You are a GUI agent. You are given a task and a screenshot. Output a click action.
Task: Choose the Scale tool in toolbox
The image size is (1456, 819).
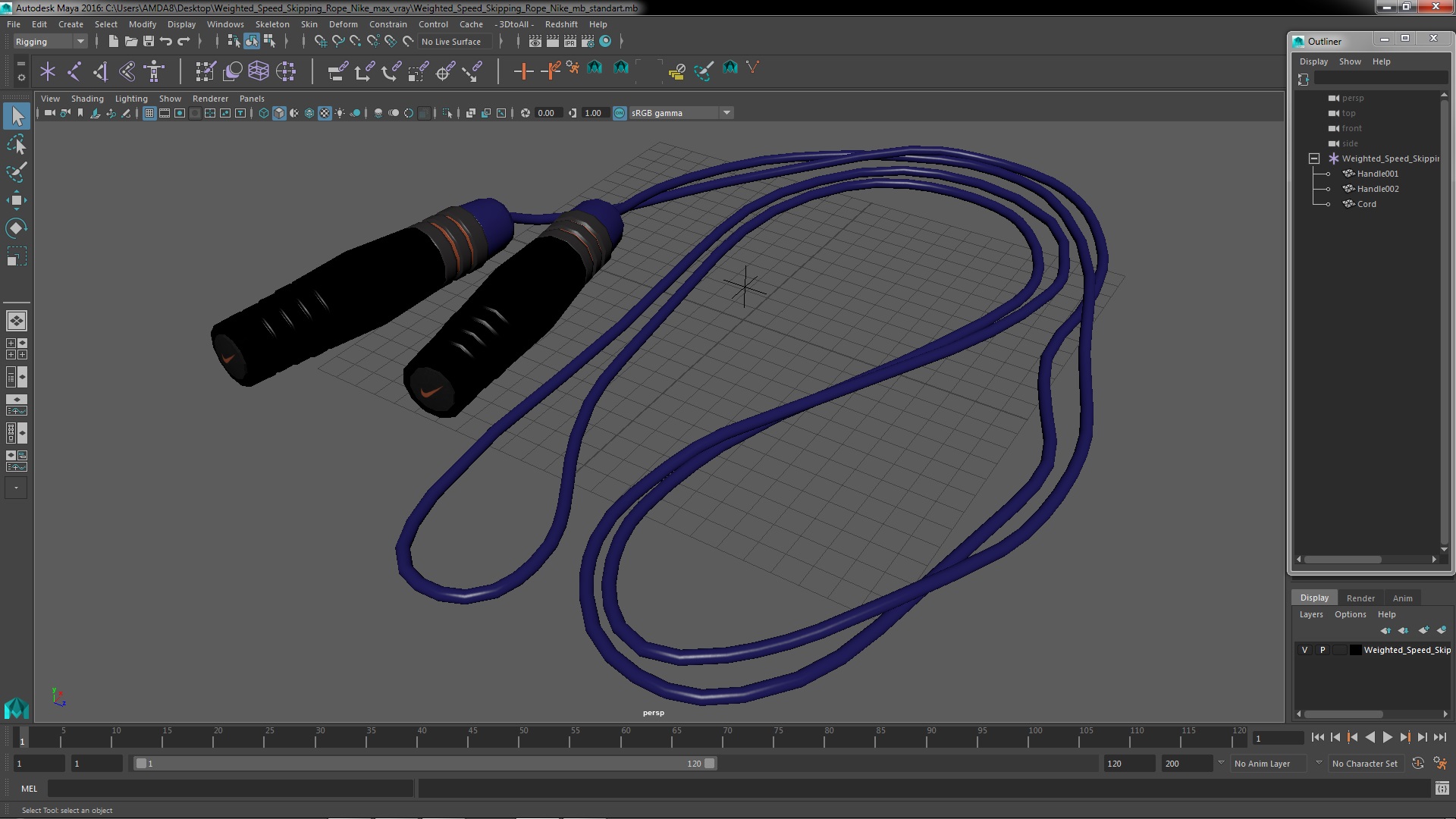click(x=17, y=256)
